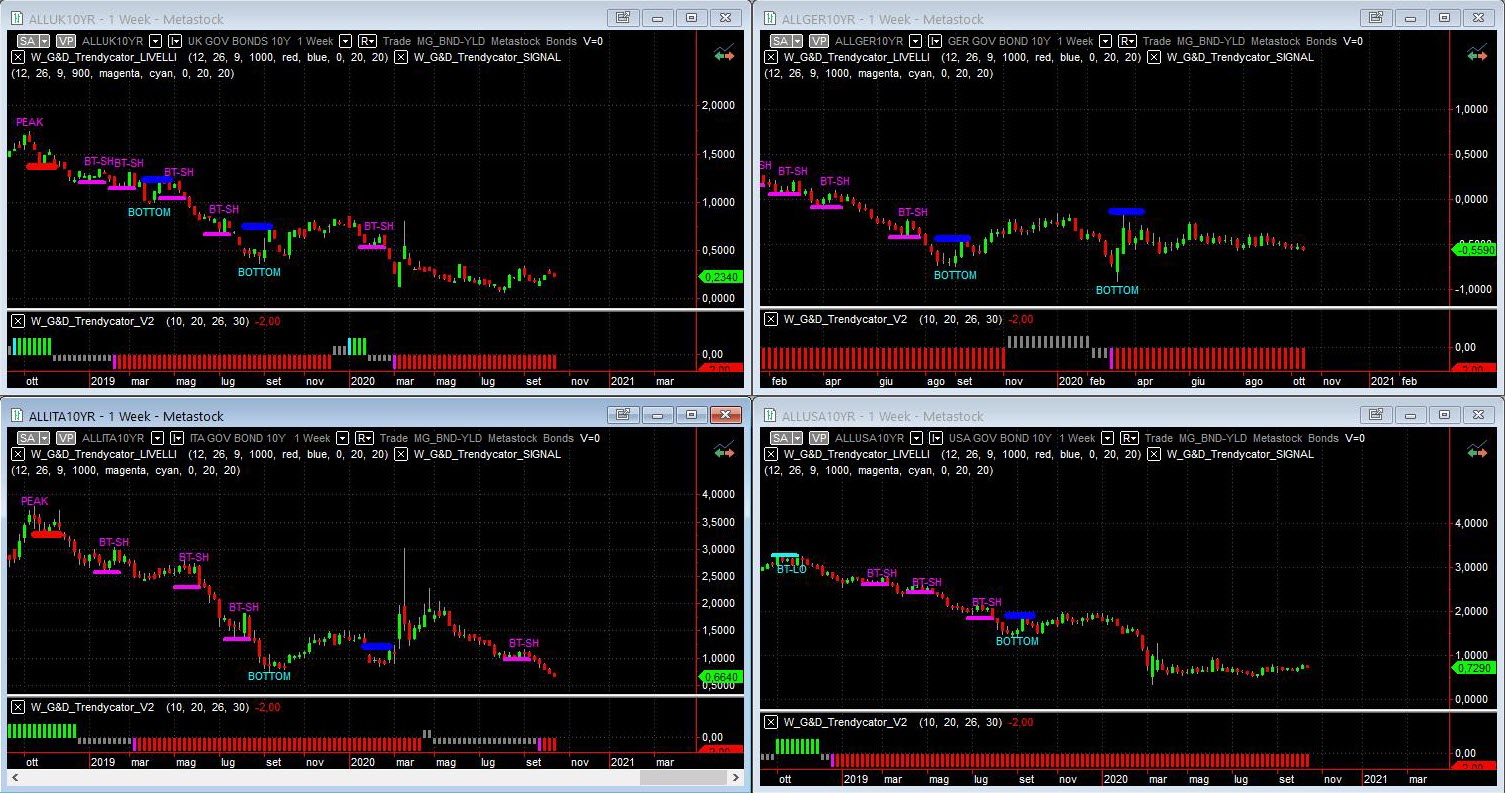Remove Trendycator_SIGNAL indicator in ALLUK10YR chart

coord(401,57)
